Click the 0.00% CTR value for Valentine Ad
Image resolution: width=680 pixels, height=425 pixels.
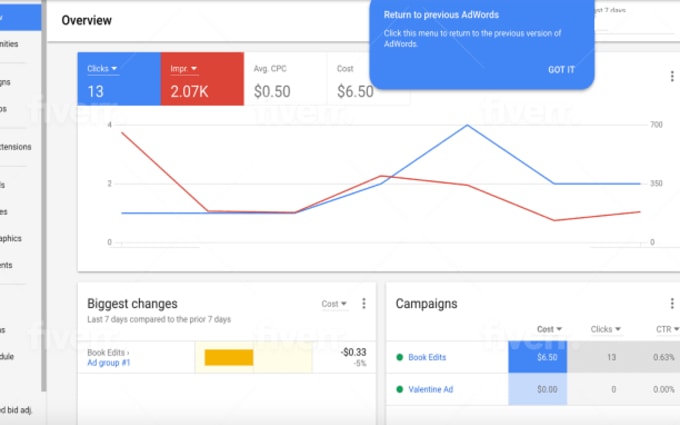664,389
